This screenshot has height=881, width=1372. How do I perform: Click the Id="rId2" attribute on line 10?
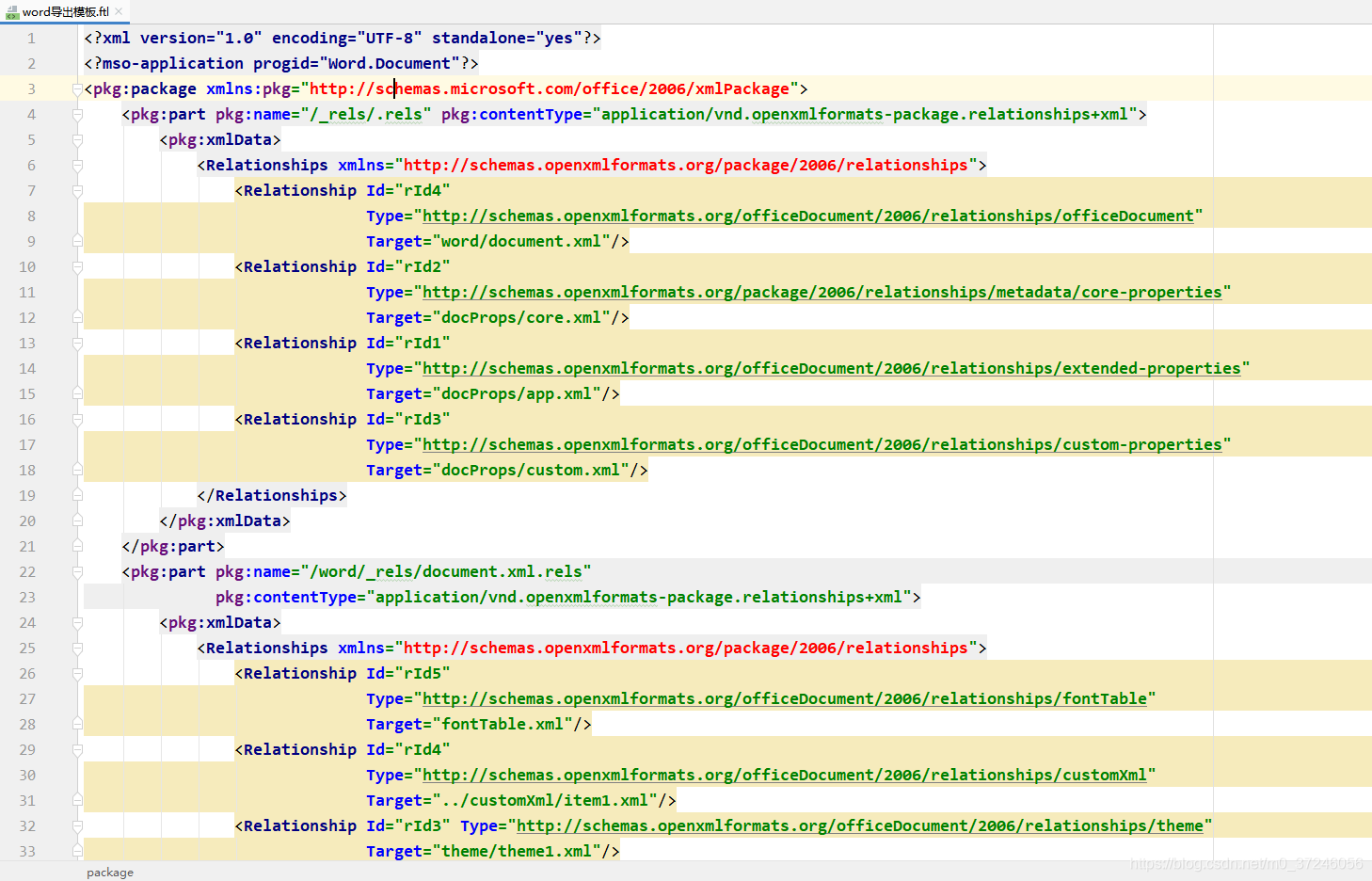[407, 267]
